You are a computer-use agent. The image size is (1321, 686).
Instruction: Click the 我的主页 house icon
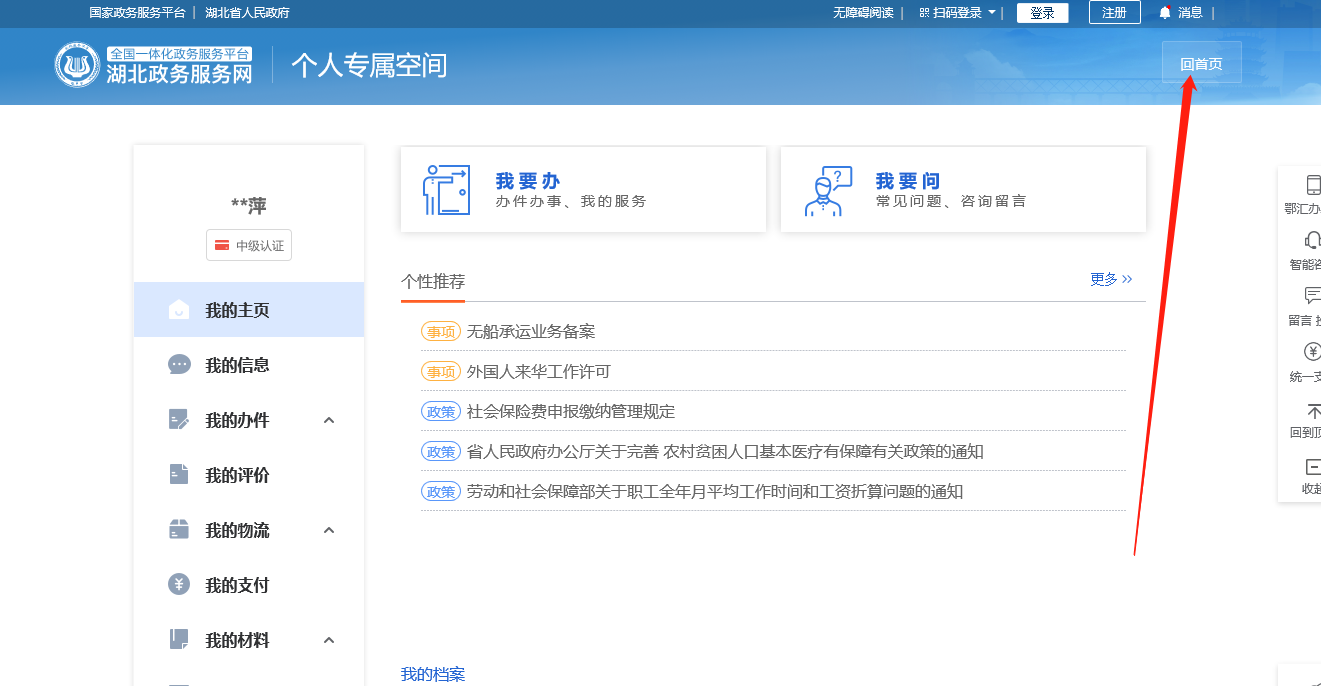[x=179, y=310]
